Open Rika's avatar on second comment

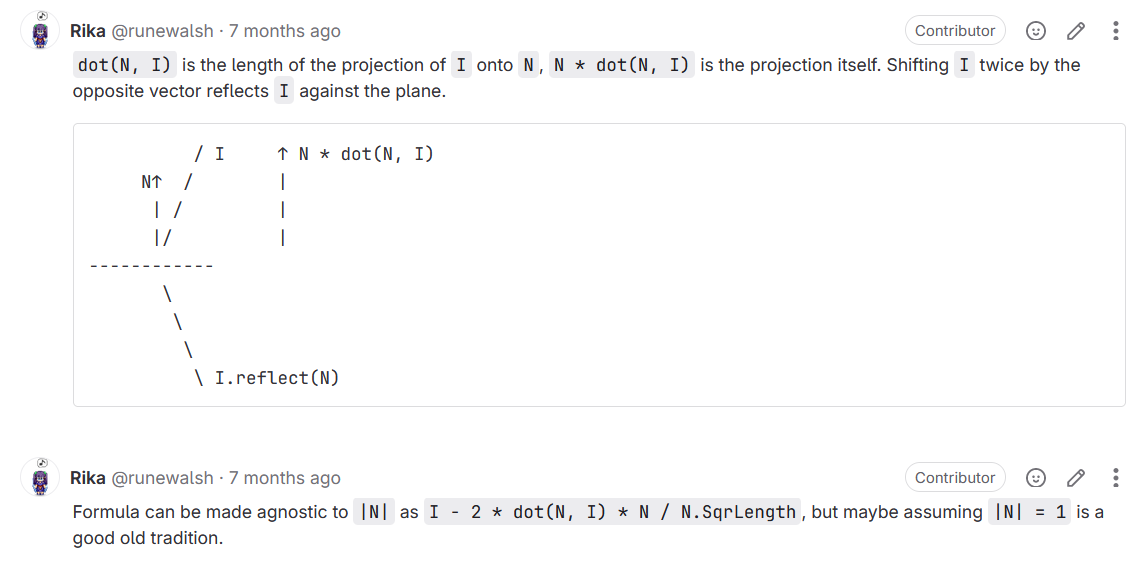(x=40, y=477)
